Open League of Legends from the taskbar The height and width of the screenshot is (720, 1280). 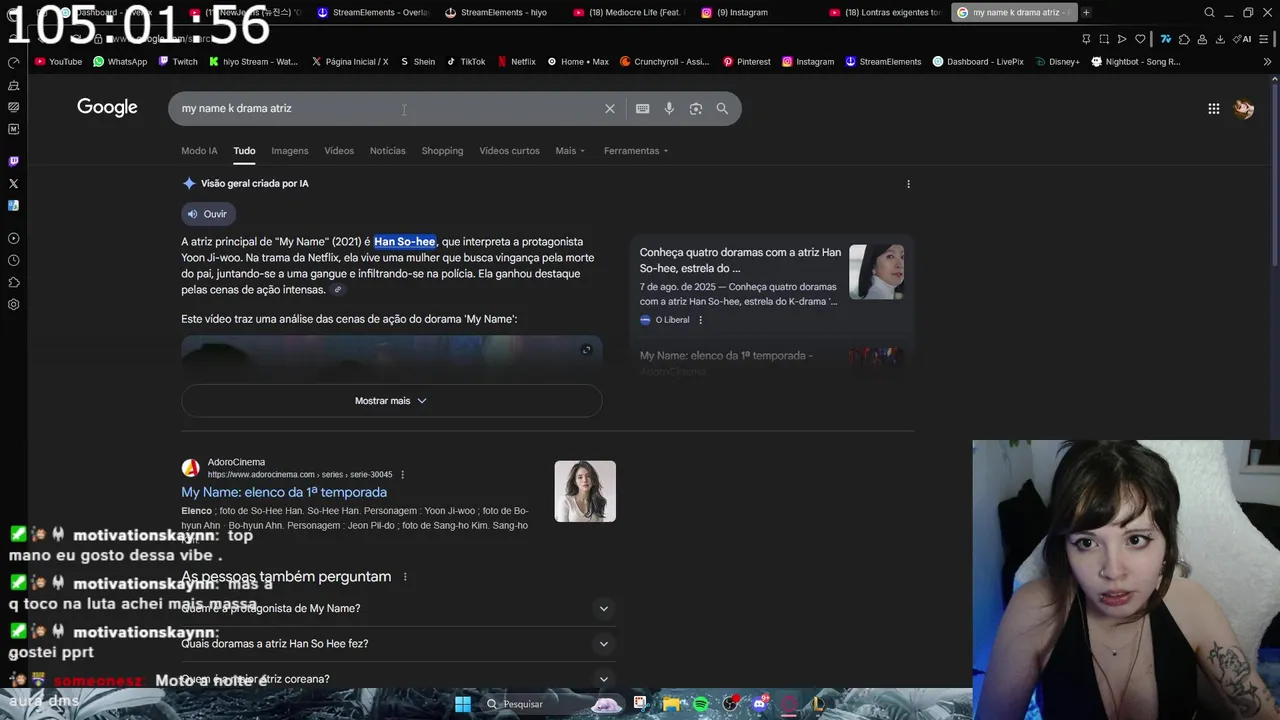point(817,704)
